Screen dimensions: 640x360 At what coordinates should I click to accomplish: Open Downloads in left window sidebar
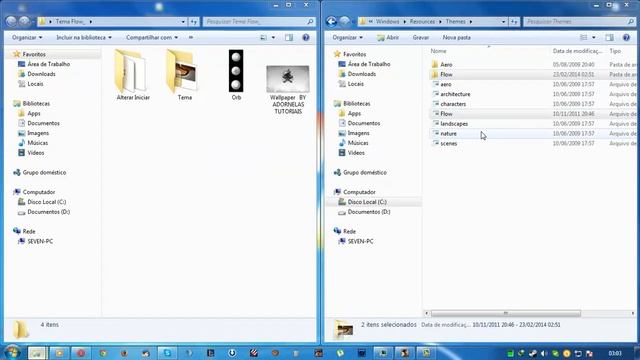pos(41,74)
